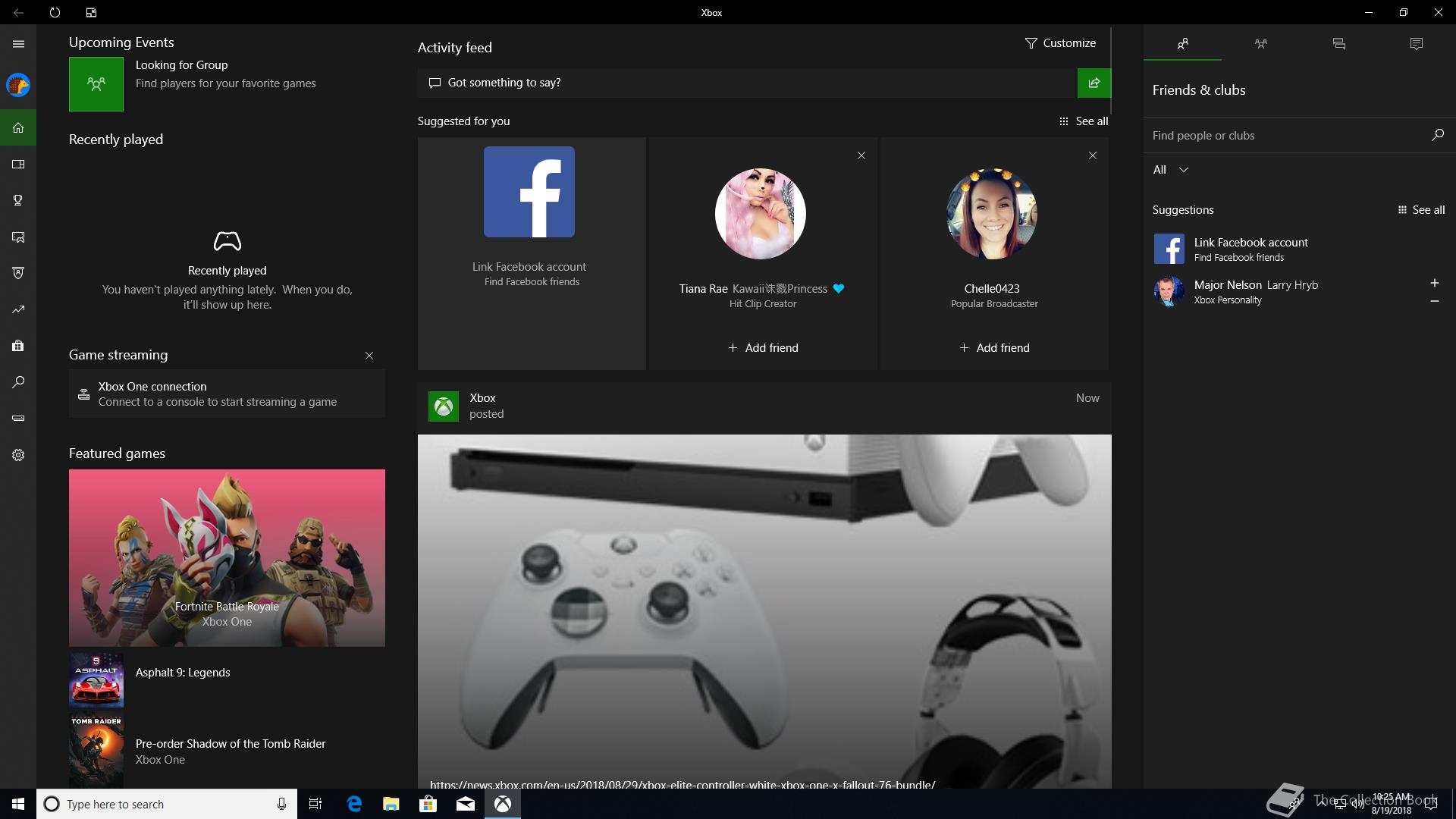Viewport: 1456px width, 819px height.
Task: Click See all in Suggested for you
Action: (x=1084, y=121)
